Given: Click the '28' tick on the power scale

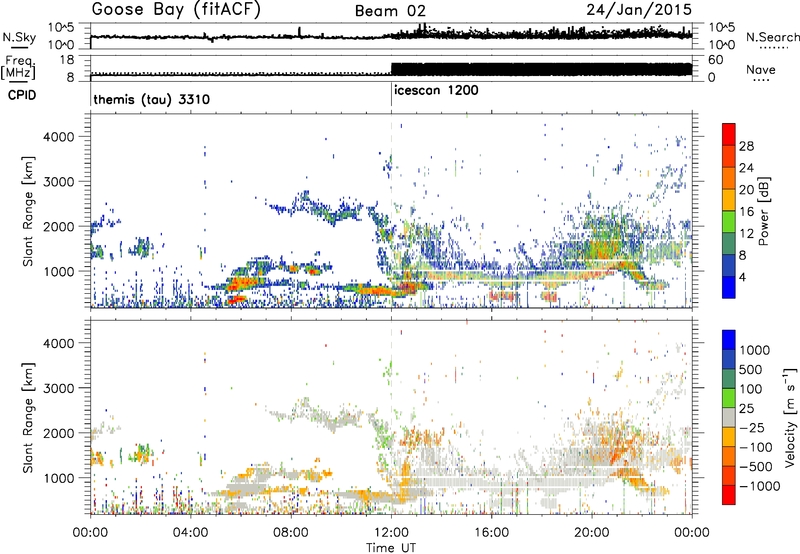Looking at the screenshot, I should 746,146.
